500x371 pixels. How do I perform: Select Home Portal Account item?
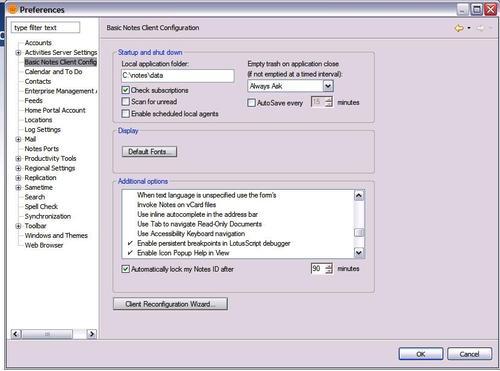tap(55, 110)
